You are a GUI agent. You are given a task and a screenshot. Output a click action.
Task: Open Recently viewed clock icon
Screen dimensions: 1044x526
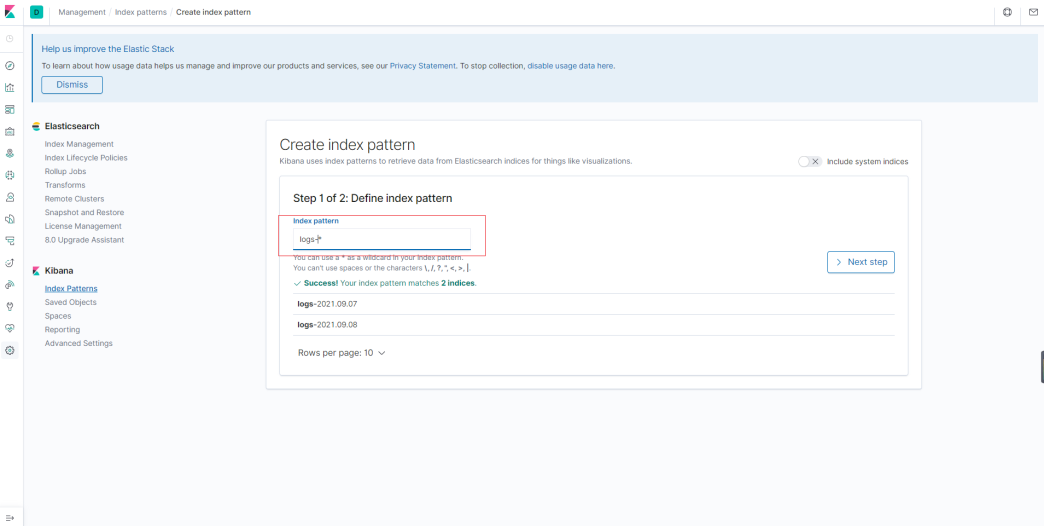pyautogui.click(x=9, y=39)
